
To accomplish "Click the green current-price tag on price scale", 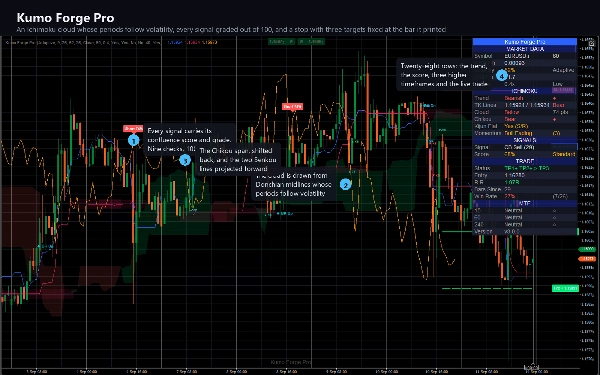I will pyautogui.click(x=587, y=249).
